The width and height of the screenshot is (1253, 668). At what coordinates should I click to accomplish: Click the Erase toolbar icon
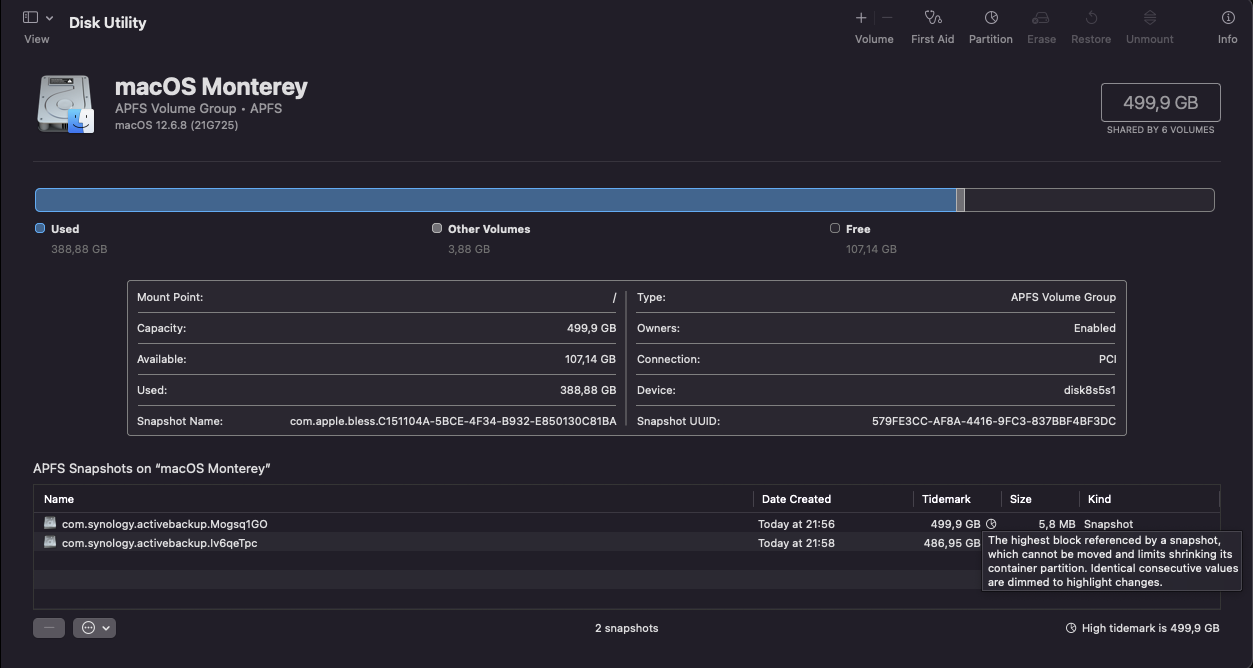1041,18
